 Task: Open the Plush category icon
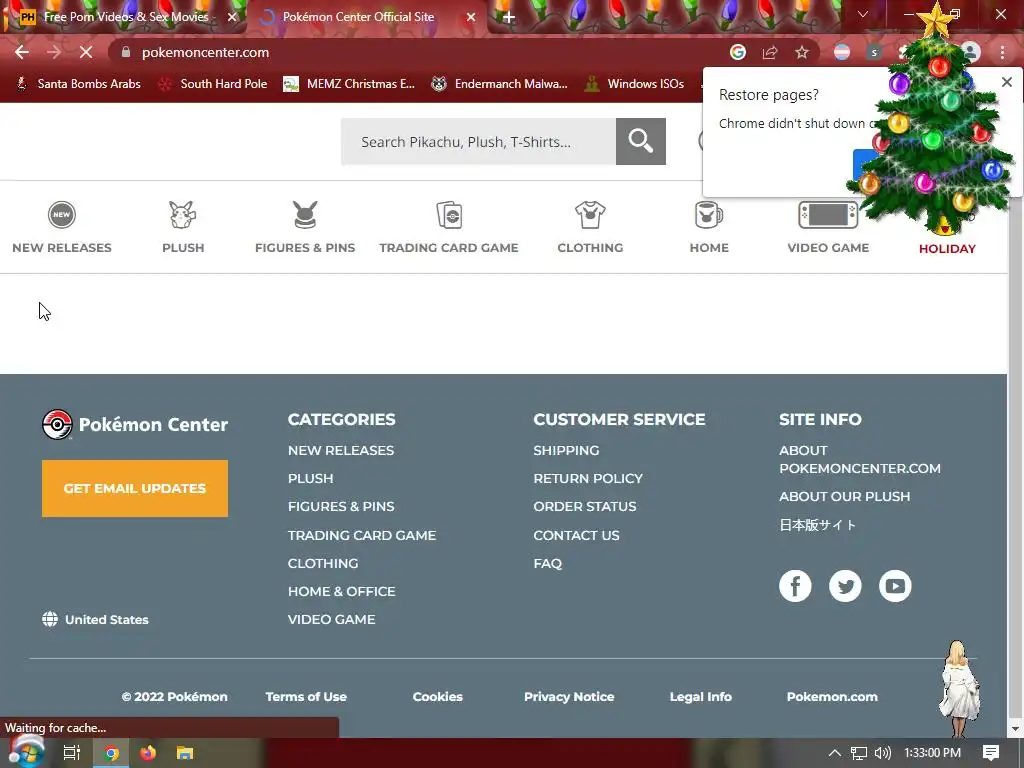click(183, 215)
